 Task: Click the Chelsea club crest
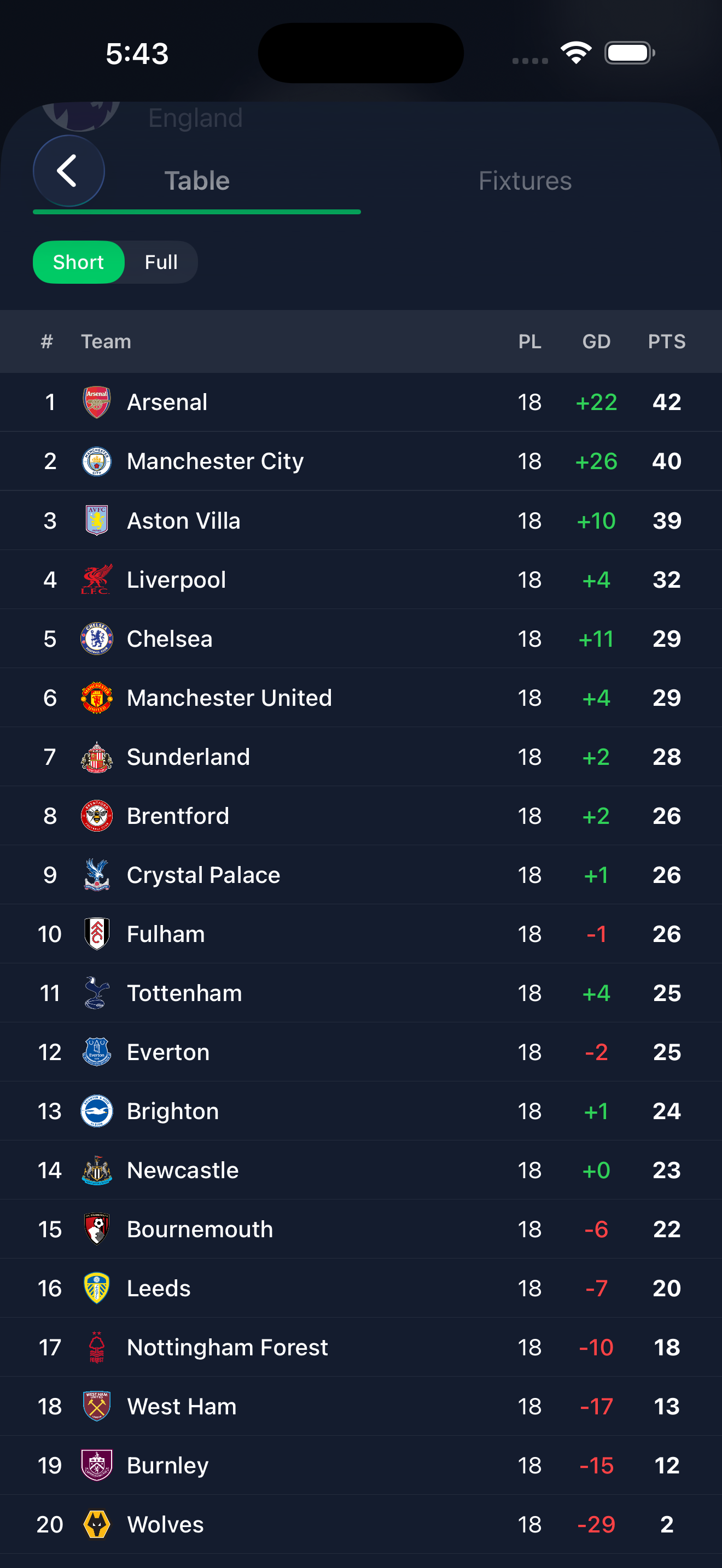pyautogui.click(x=95, y=639)
